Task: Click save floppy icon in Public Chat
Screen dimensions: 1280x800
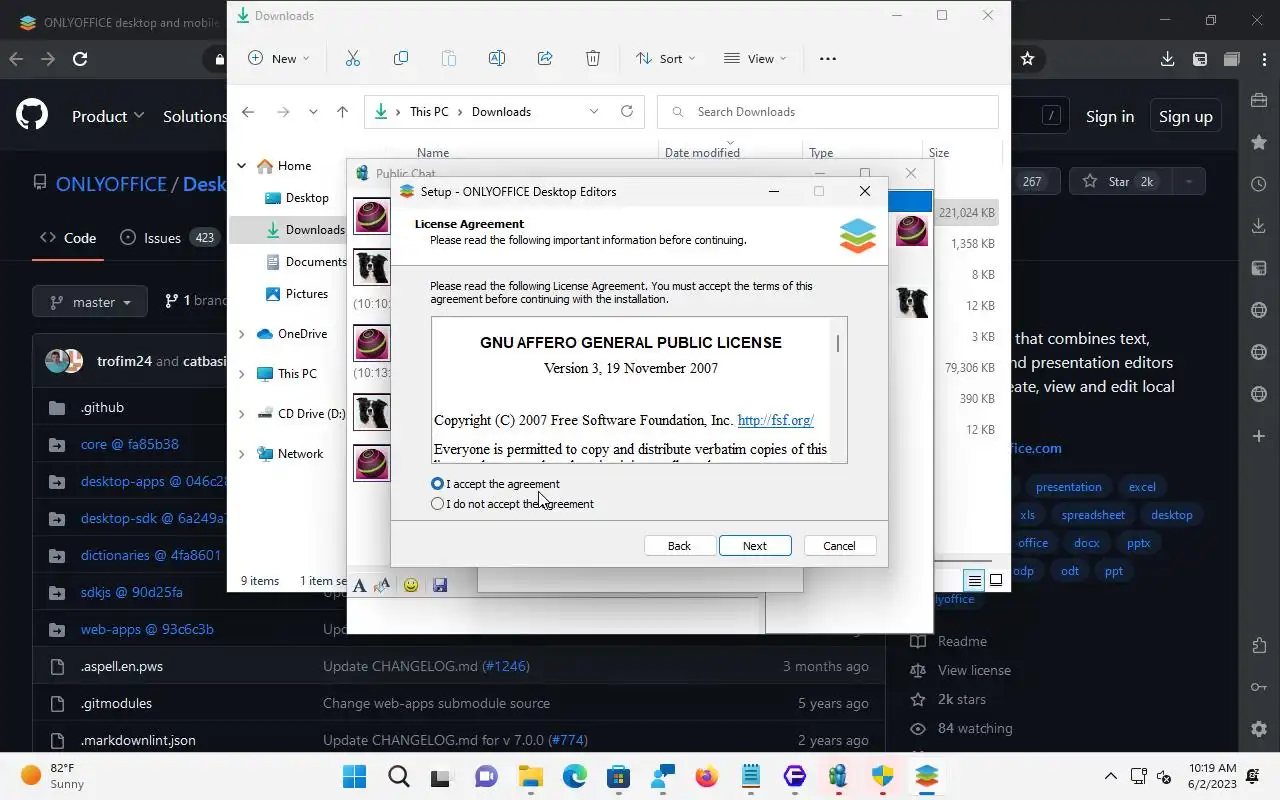Action: (440, 585)
